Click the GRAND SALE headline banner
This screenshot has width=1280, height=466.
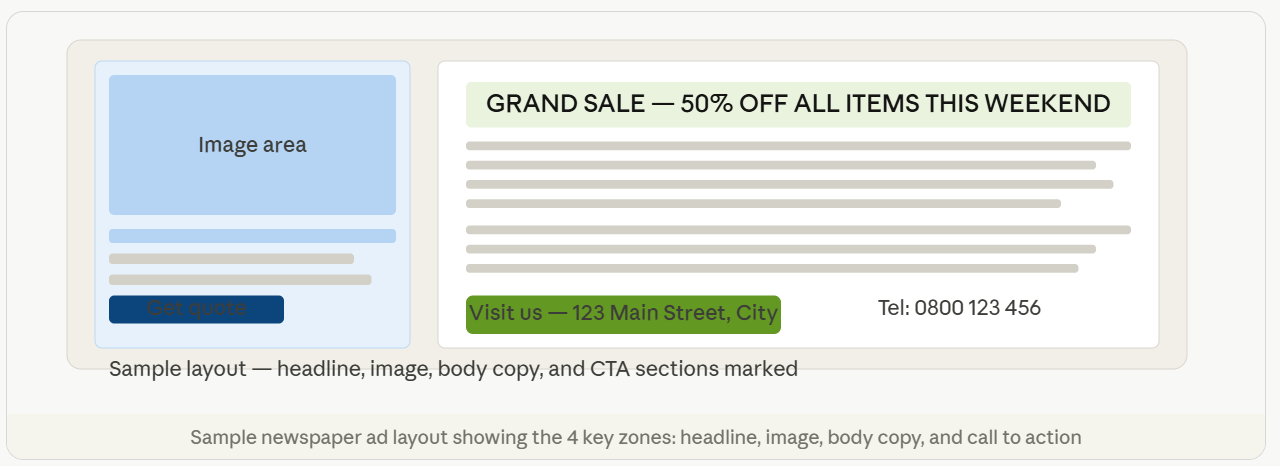pyautogui.click(x=798, y=104)
